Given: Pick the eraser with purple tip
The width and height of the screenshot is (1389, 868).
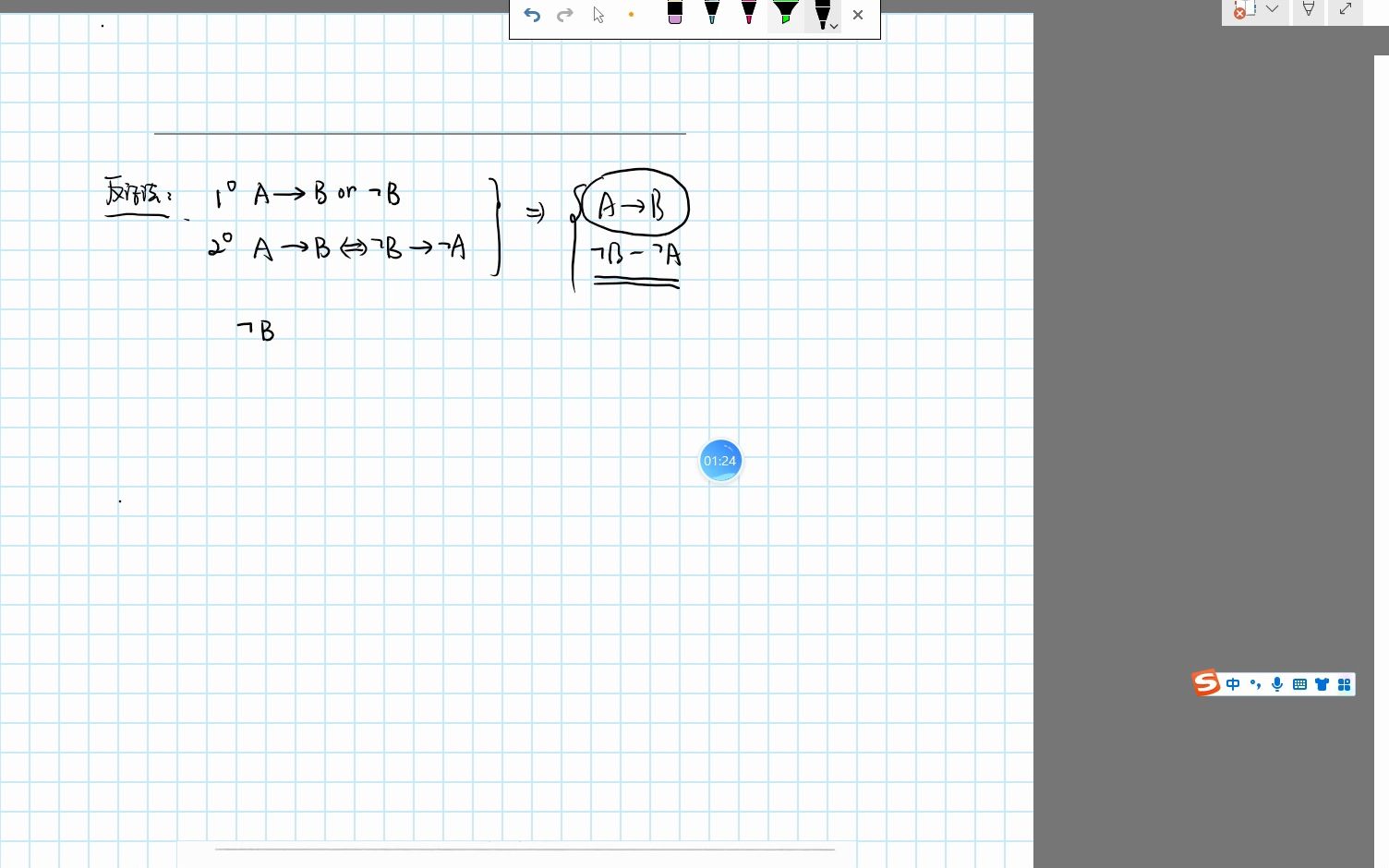Looking at the screenshot, I should coord(675,13).
